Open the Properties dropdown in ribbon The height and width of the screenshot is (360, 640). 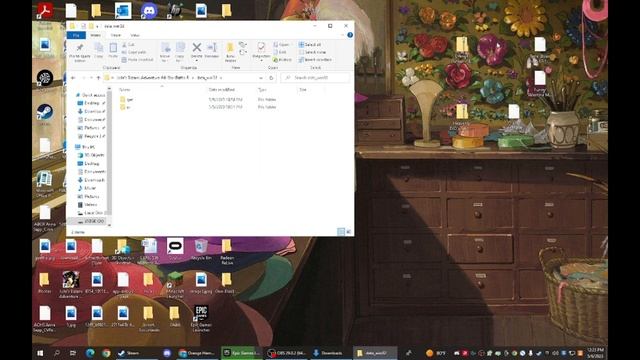261,59
